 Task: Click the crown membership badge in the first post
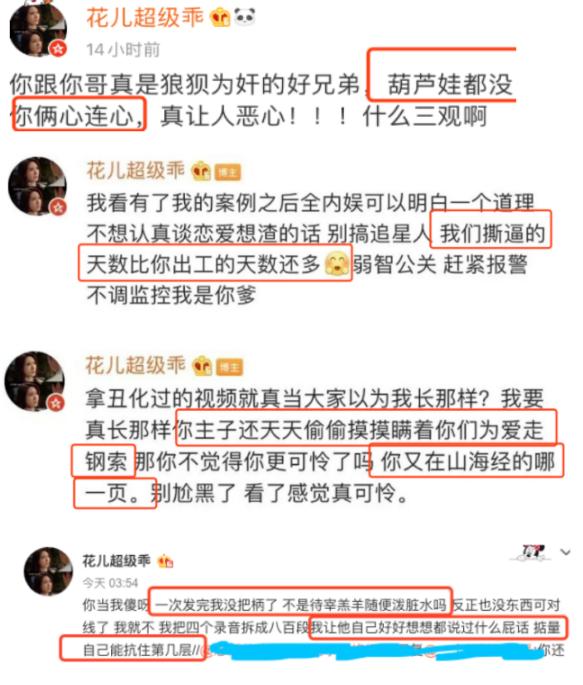pos(220,17)
